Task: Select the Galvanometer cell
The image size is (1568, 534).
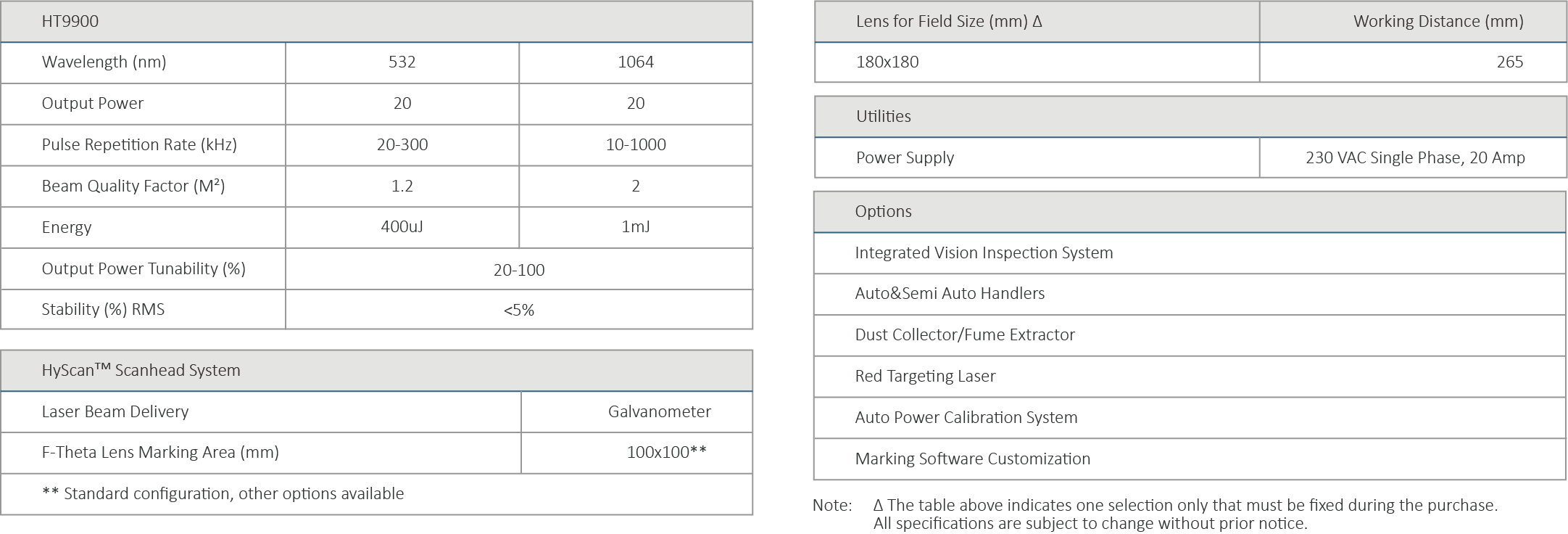Action: click(659, 411)
